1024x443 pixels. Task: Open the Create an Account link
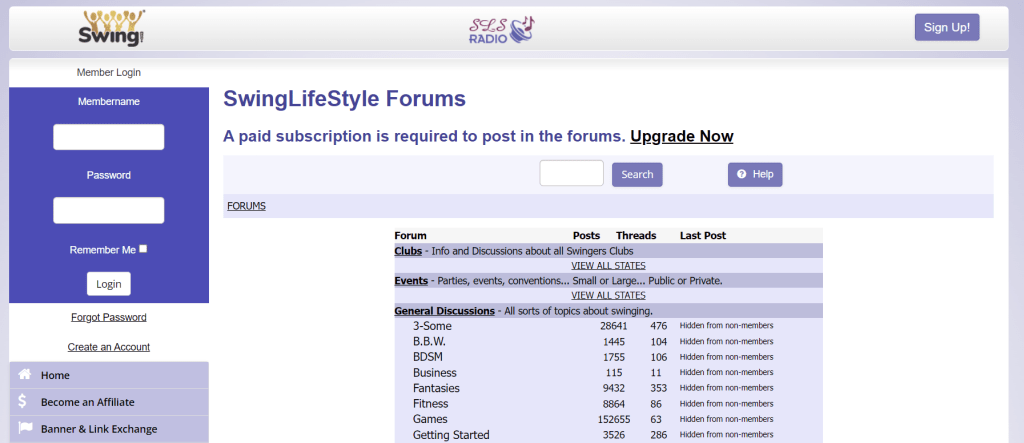coord(108,347)
